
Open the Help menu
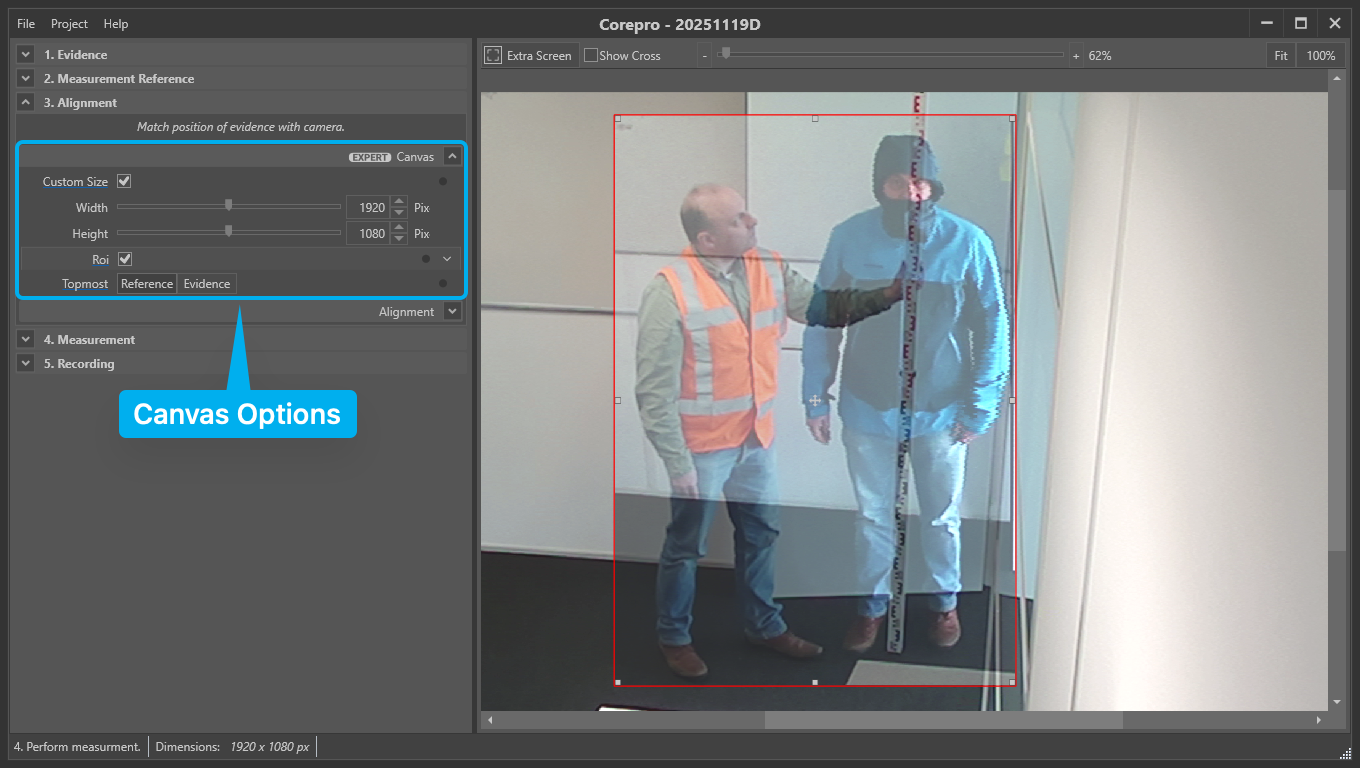pyautogui.click(x=116, y=23)
